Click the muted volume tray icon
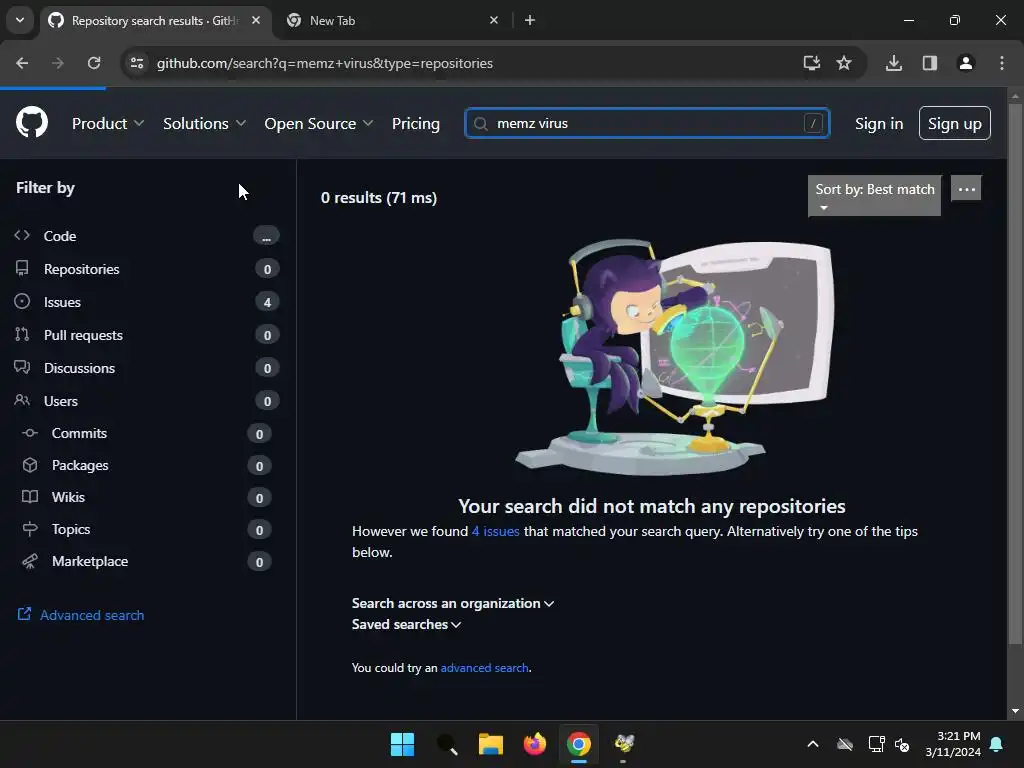This screenshot has height=768, width=1024. (x=903, y=744)
